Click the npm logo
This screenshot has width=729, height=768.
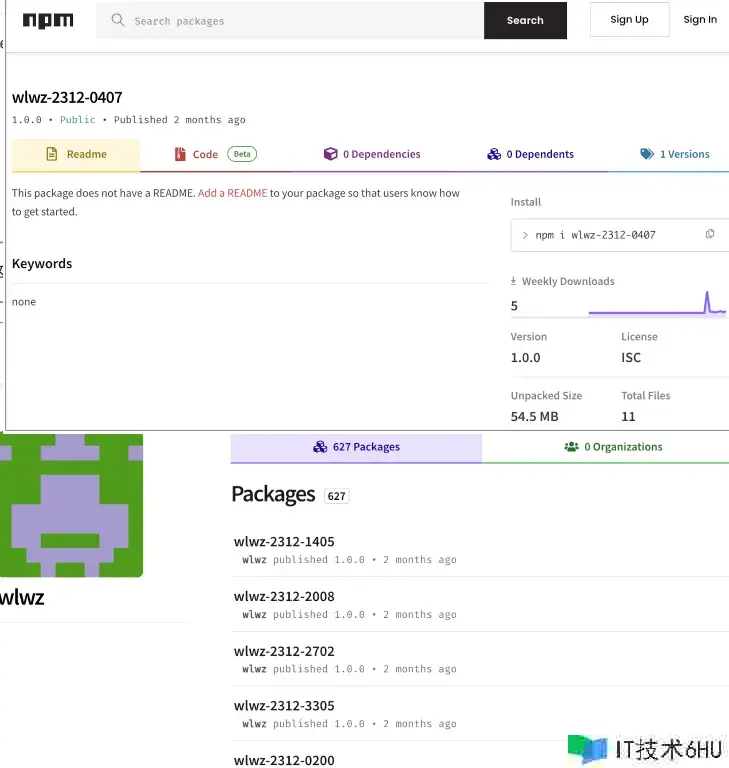tap(48, 21)
